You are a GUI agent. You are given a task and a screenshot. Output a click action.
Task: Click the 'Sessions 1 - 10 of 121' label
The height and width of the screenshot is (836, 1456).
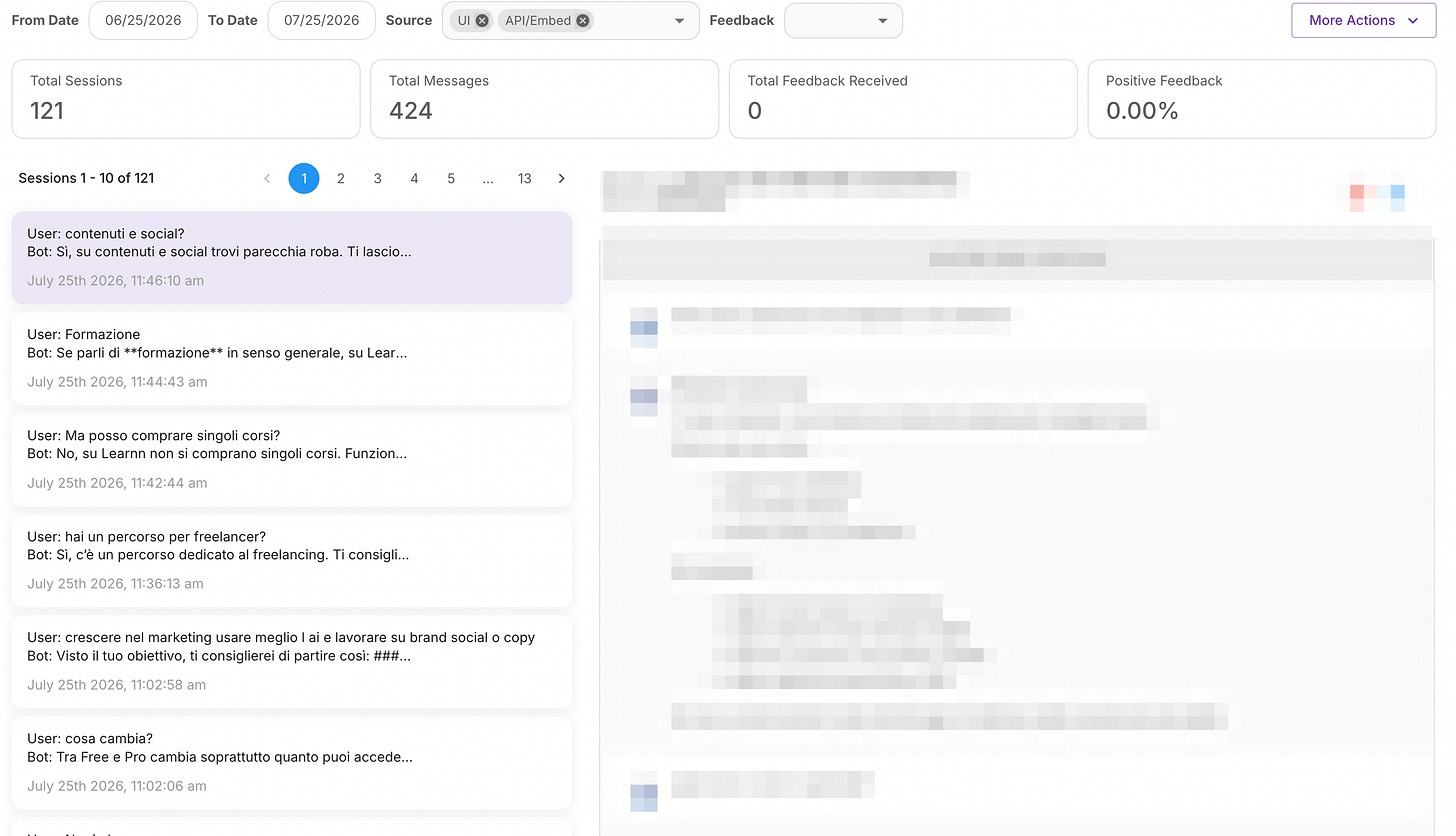pyautogui.click(x=86, y=178)
